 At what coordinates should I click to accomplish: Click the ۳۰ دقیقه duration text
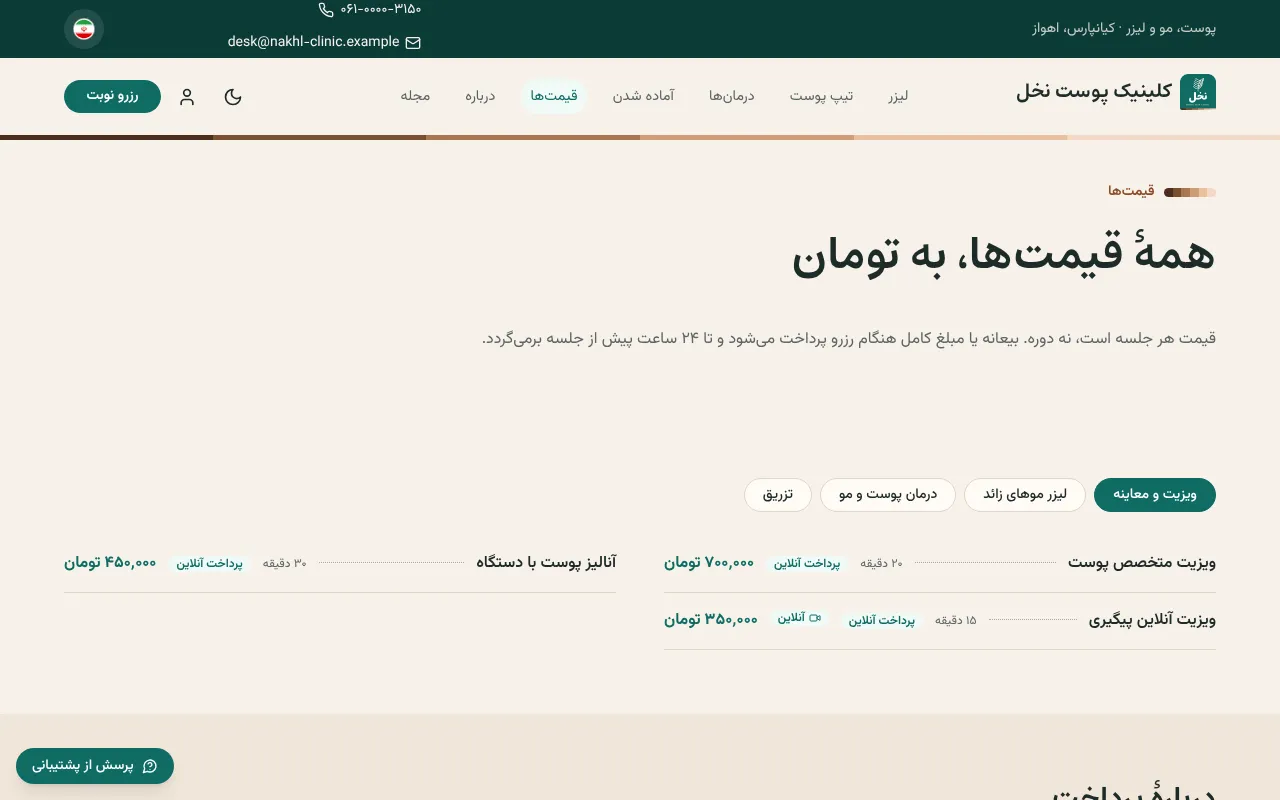[285, 564]
